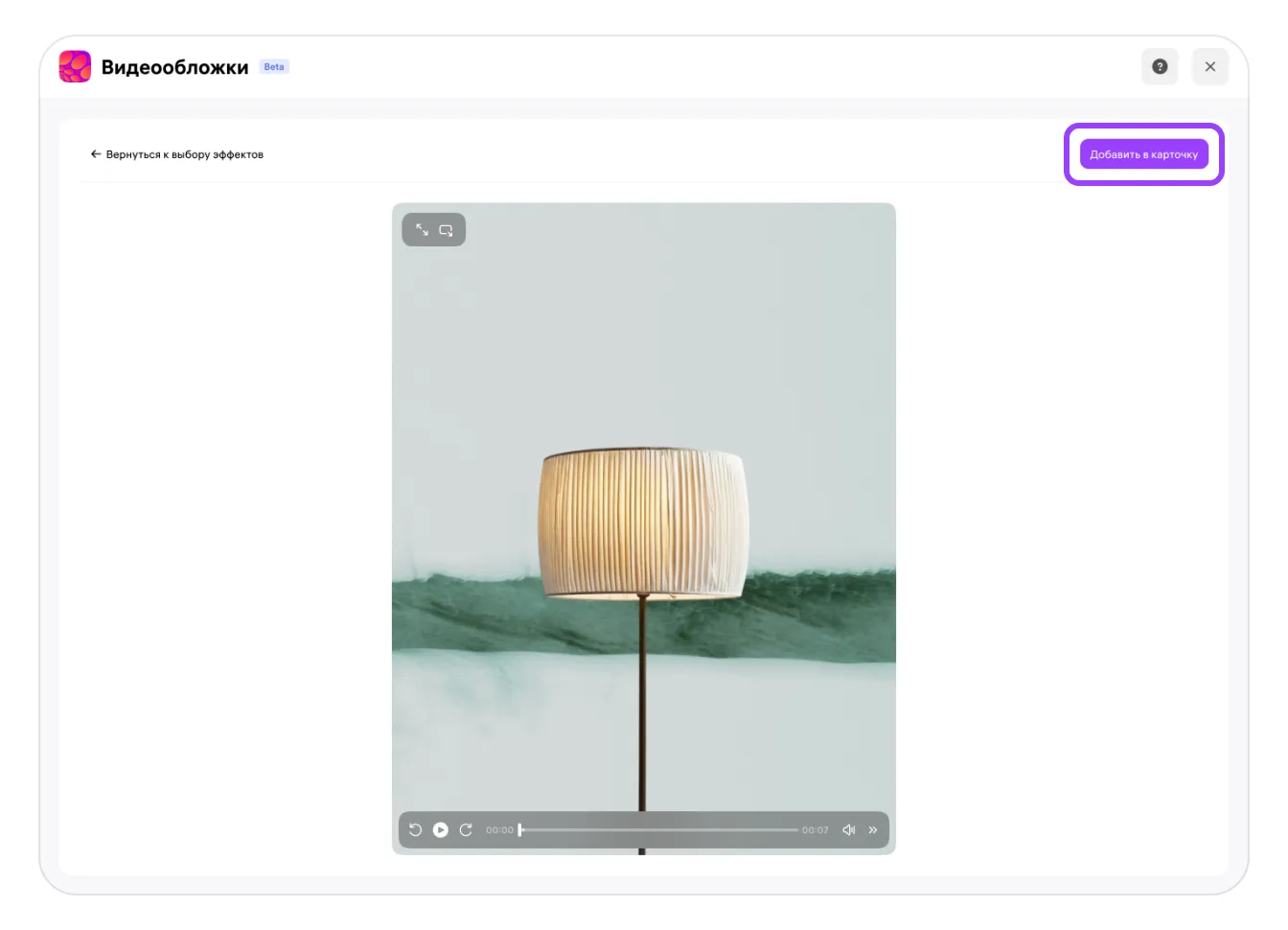Image resolution: width=1288 pixels, height=930 pixels.
Task: Play the video cover preview
Action: coord(441,830)
